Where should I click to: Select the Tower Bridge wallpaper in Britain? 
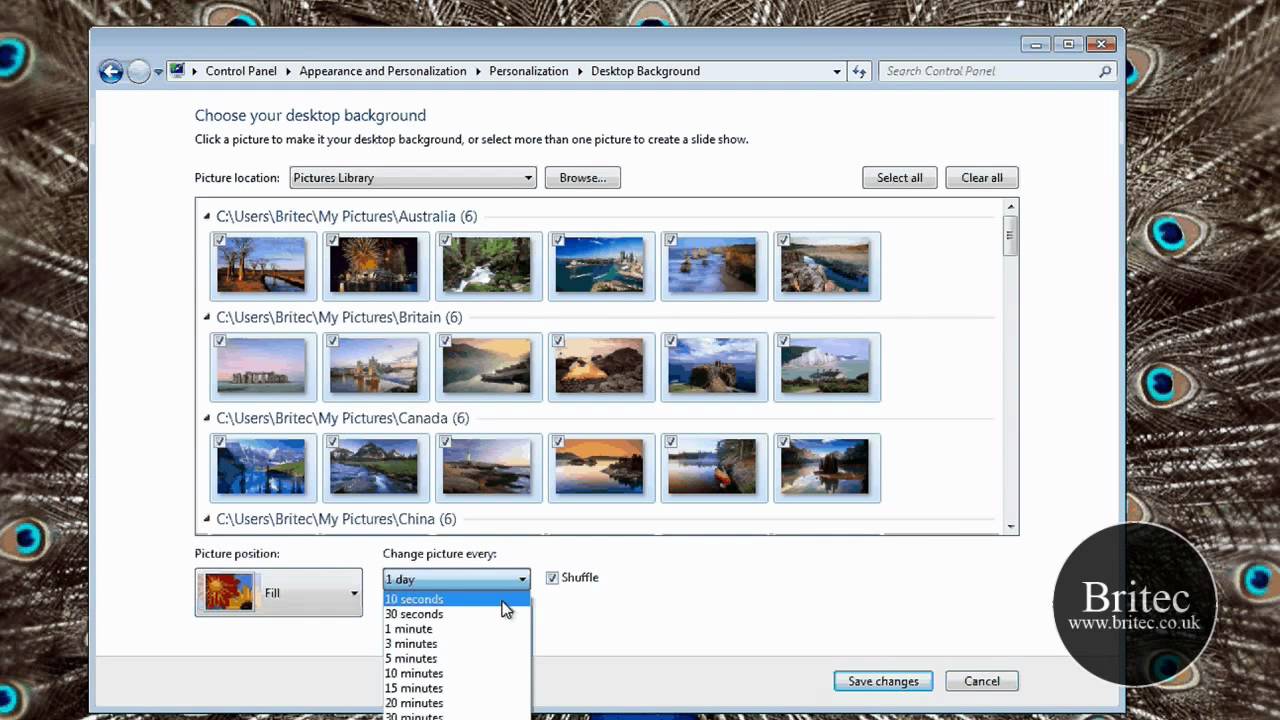coord(375,367)
